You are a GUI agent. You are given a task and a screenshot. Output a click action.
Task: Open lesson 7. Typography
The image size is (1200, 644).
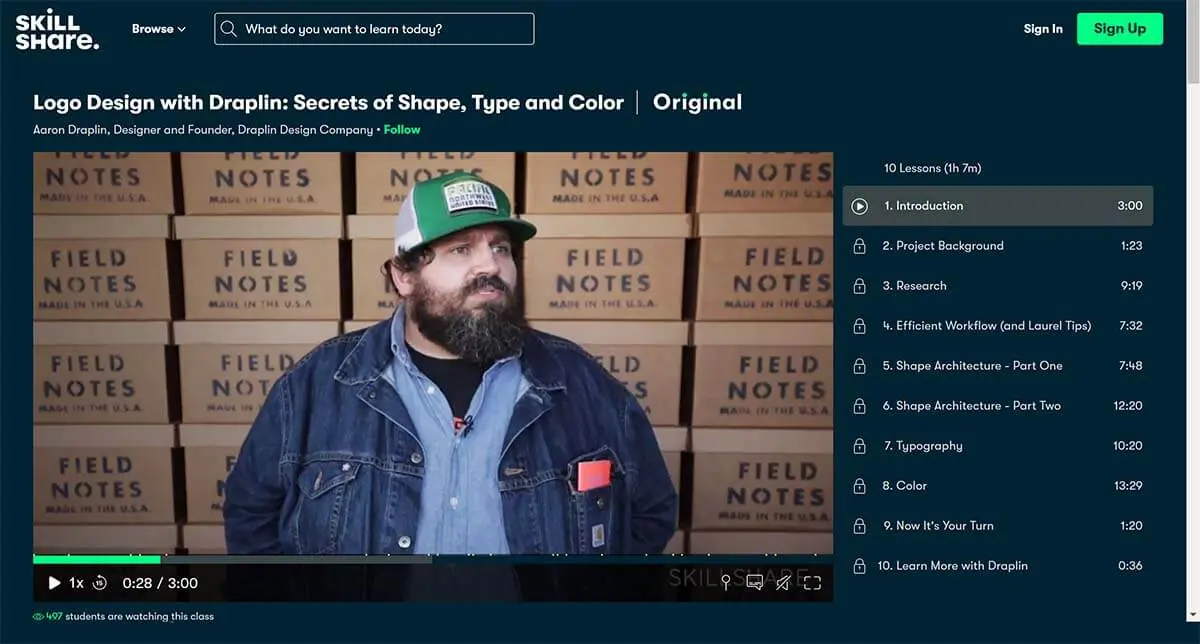(998, 446)
